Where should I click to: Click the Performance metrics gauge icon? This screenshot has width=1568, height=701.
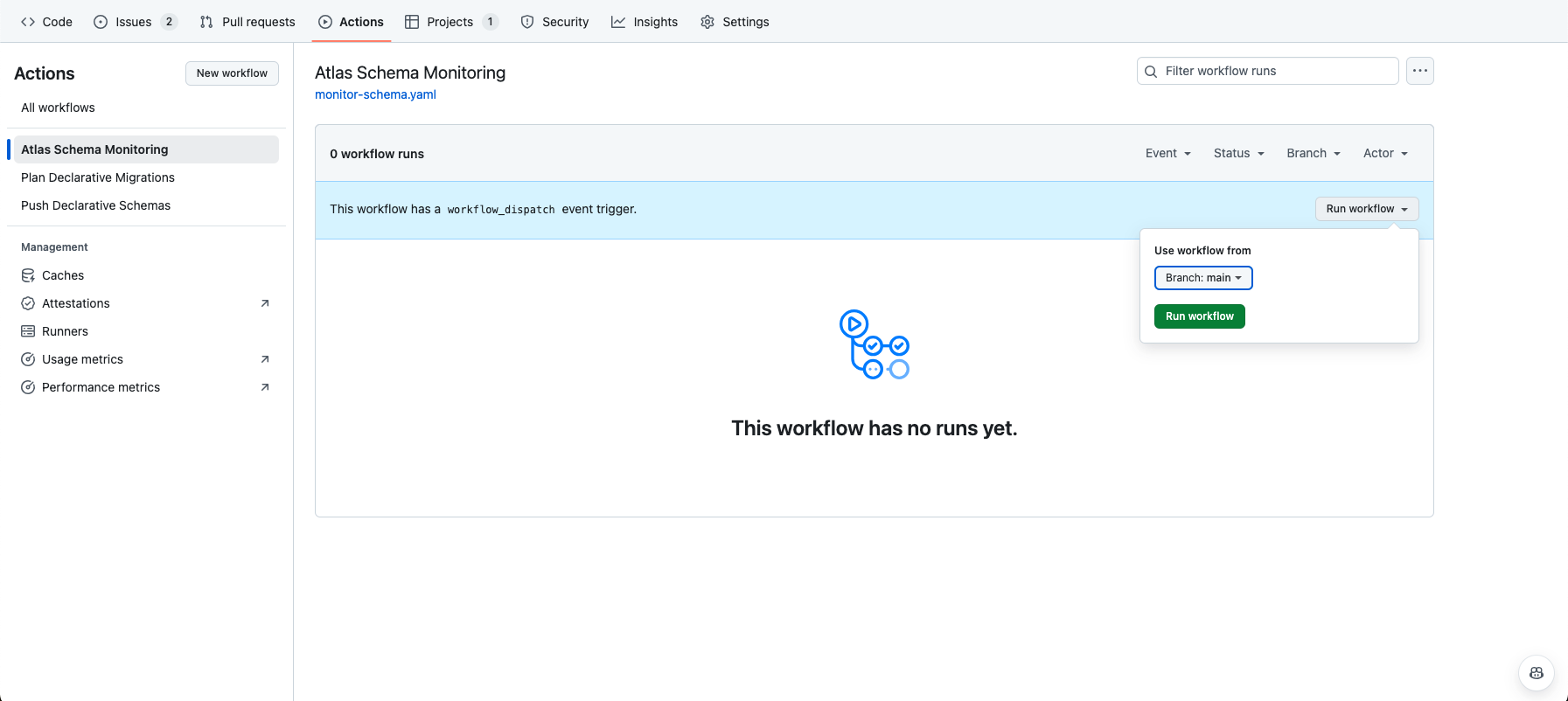pyautogui.click(x=28, y=387)
